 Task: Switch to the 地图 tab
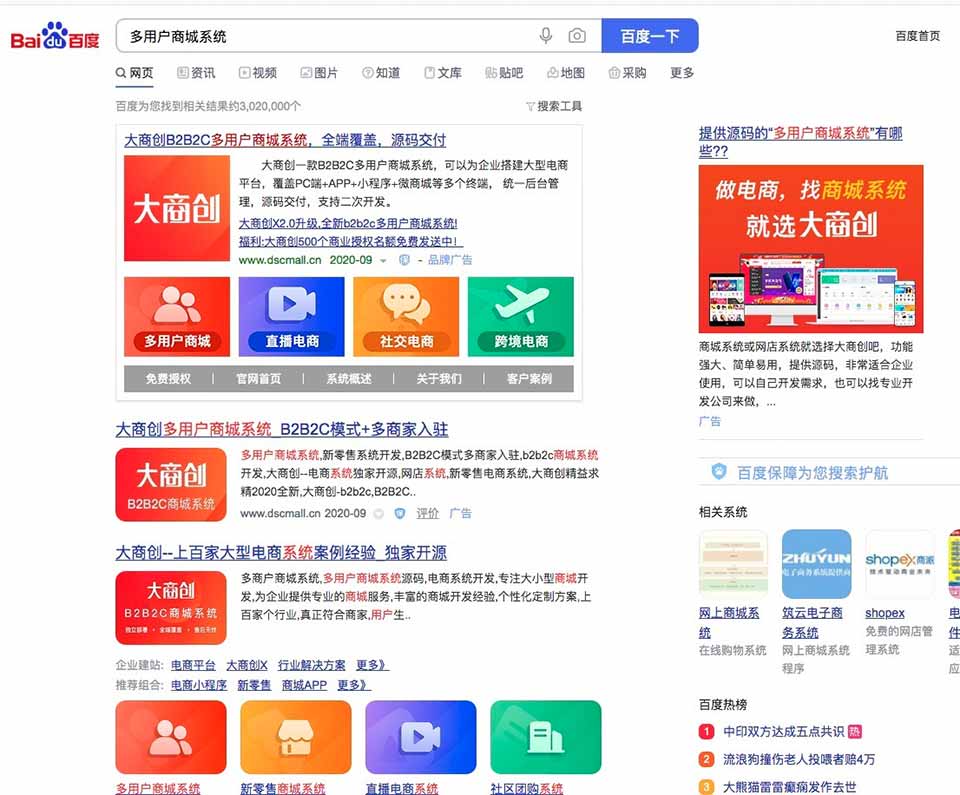coord(566,73)
